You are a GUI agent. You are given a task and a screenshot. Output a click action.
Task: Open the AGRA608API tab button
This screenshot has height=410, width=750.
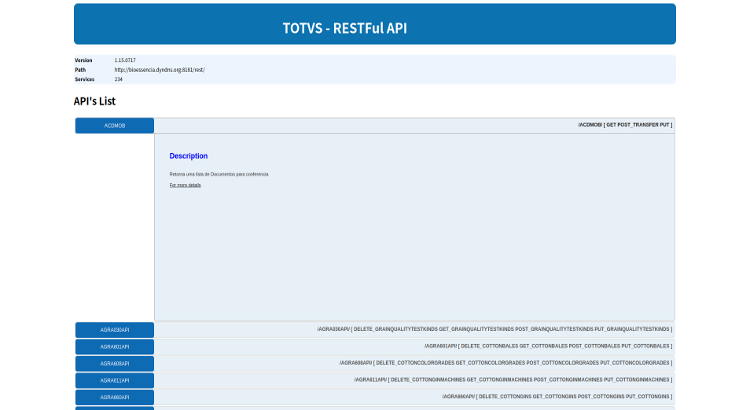[x=114, y=364]
